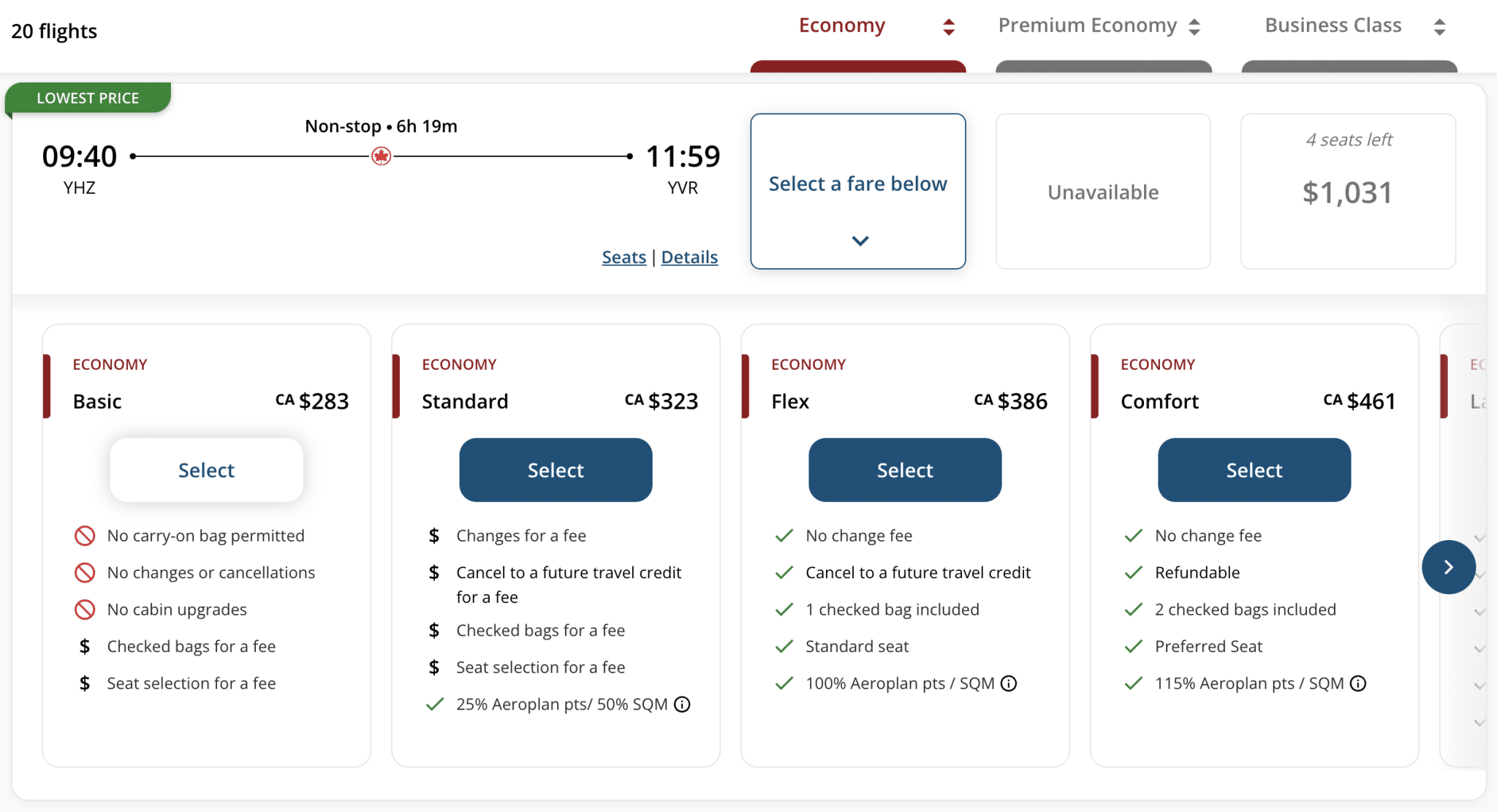Screen dimensions: 1497x812
Task: Click info icon beside Standard Aeroplan points
Action: click(682, 705)
